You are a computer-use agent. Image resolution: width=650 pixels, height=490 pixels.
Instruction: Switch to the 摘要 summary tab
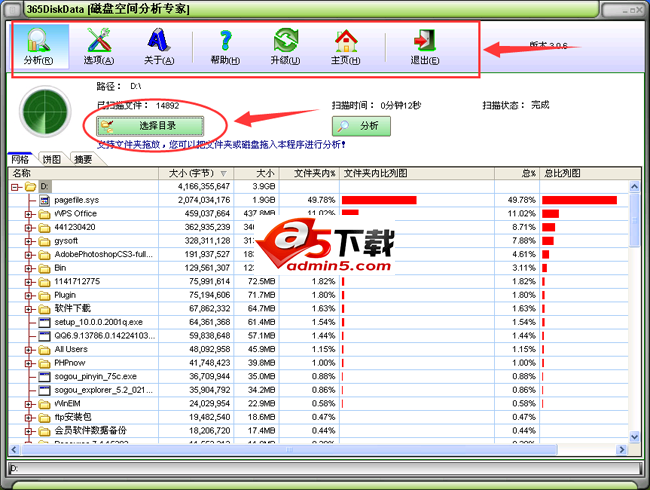point(83,159)
